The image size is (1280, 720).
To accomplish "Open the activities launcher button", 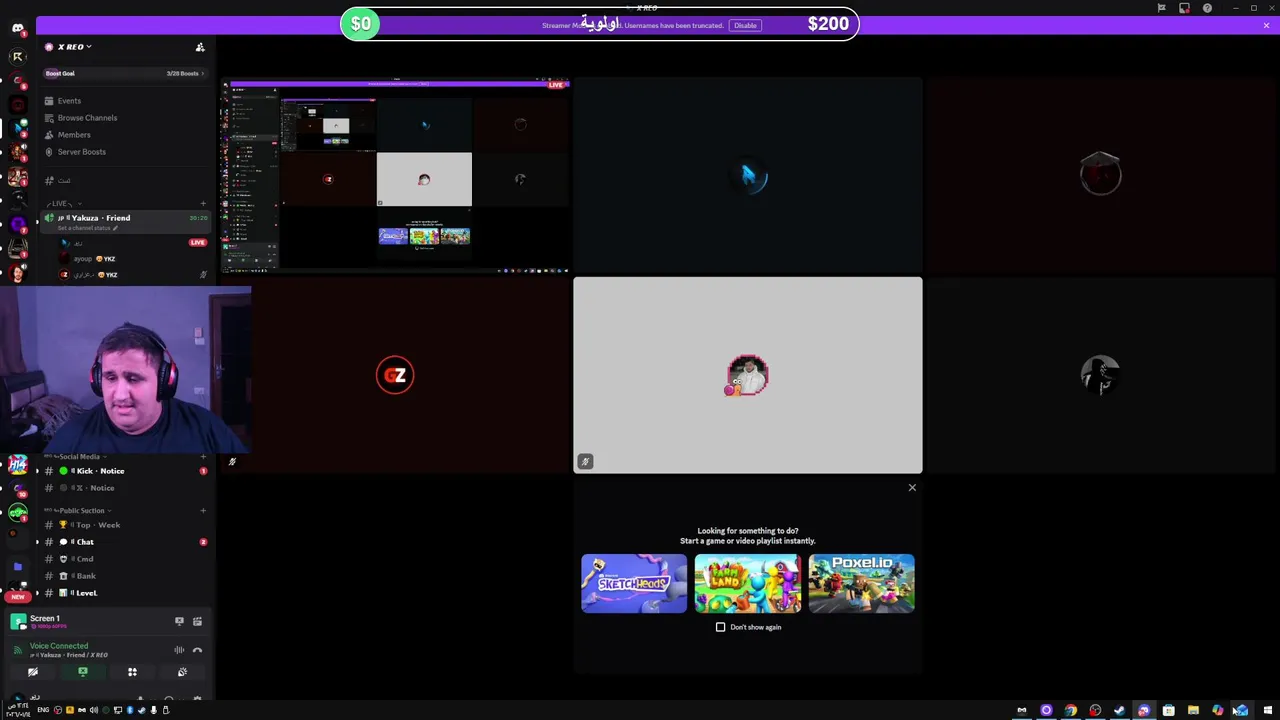I will [x=132, y=672].
